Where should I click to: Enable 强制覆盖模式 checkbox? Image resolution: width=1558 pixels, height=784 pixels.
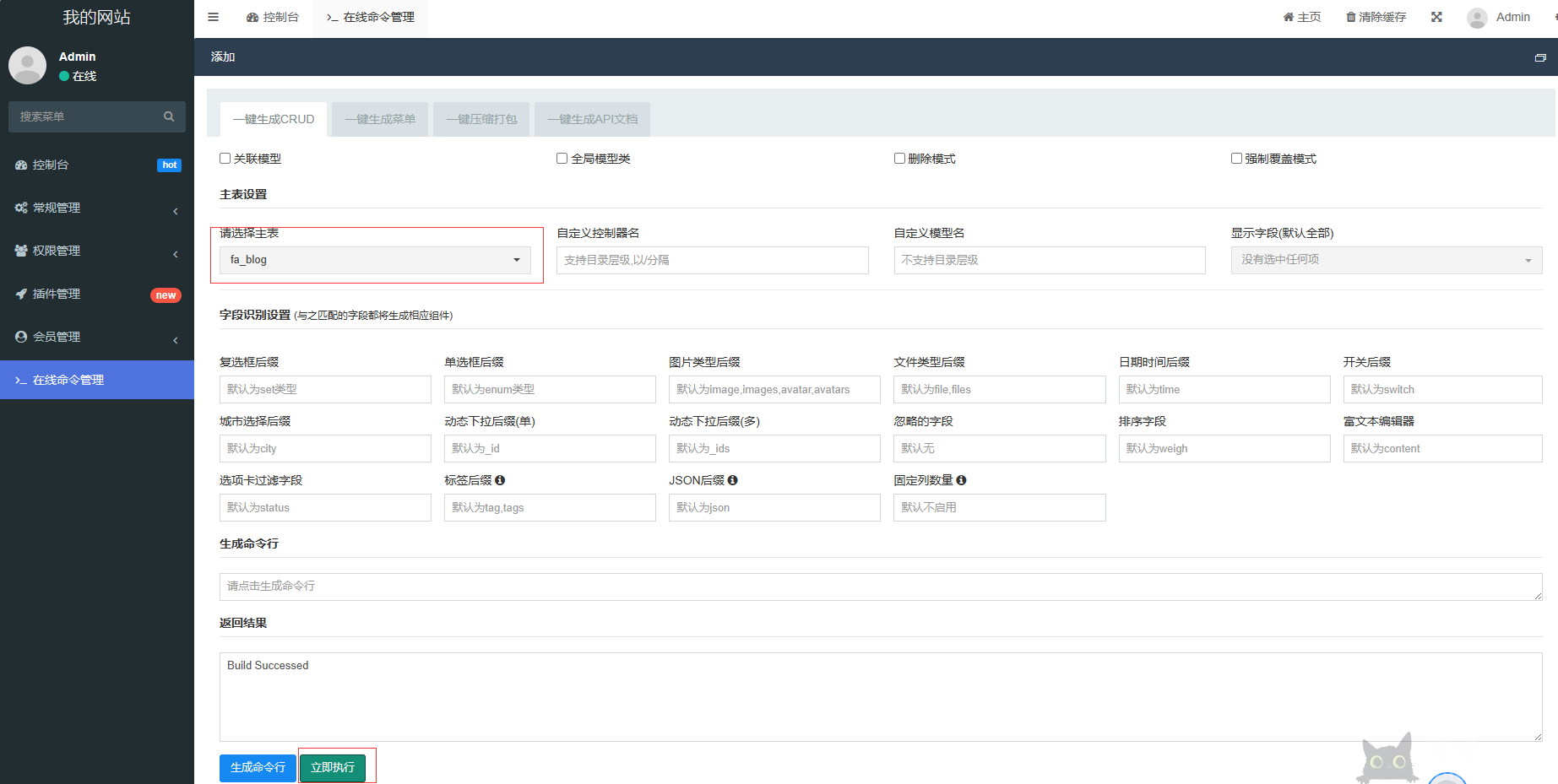[1236, 158]
